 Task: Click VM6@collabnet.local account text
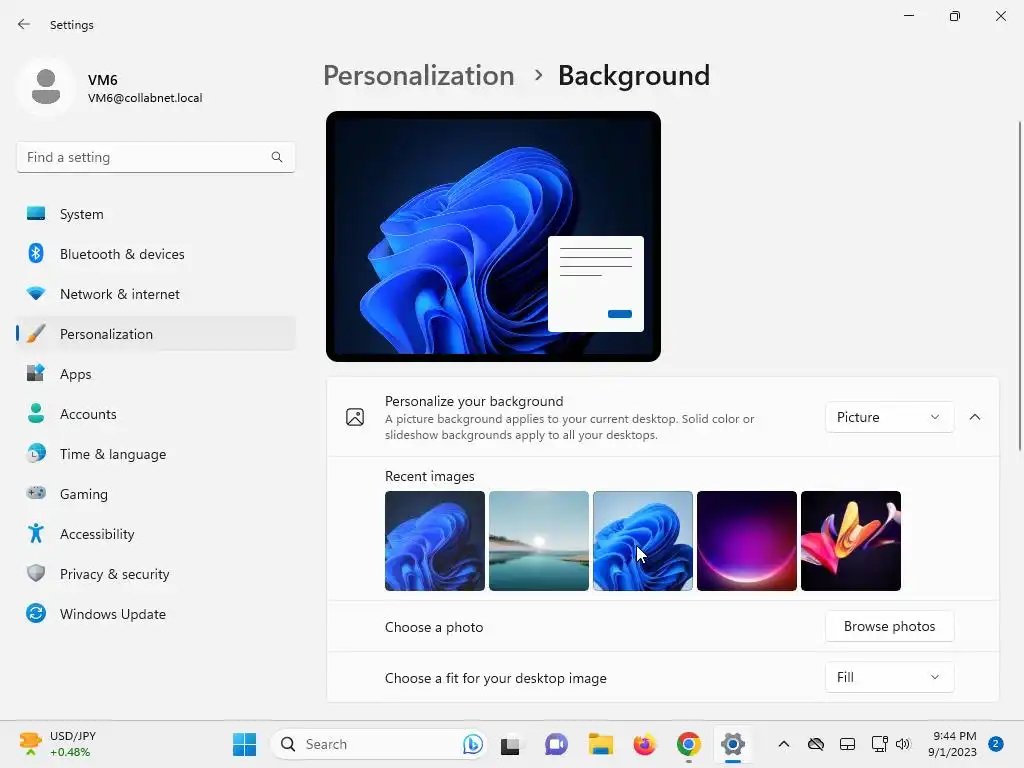[145, 98]
